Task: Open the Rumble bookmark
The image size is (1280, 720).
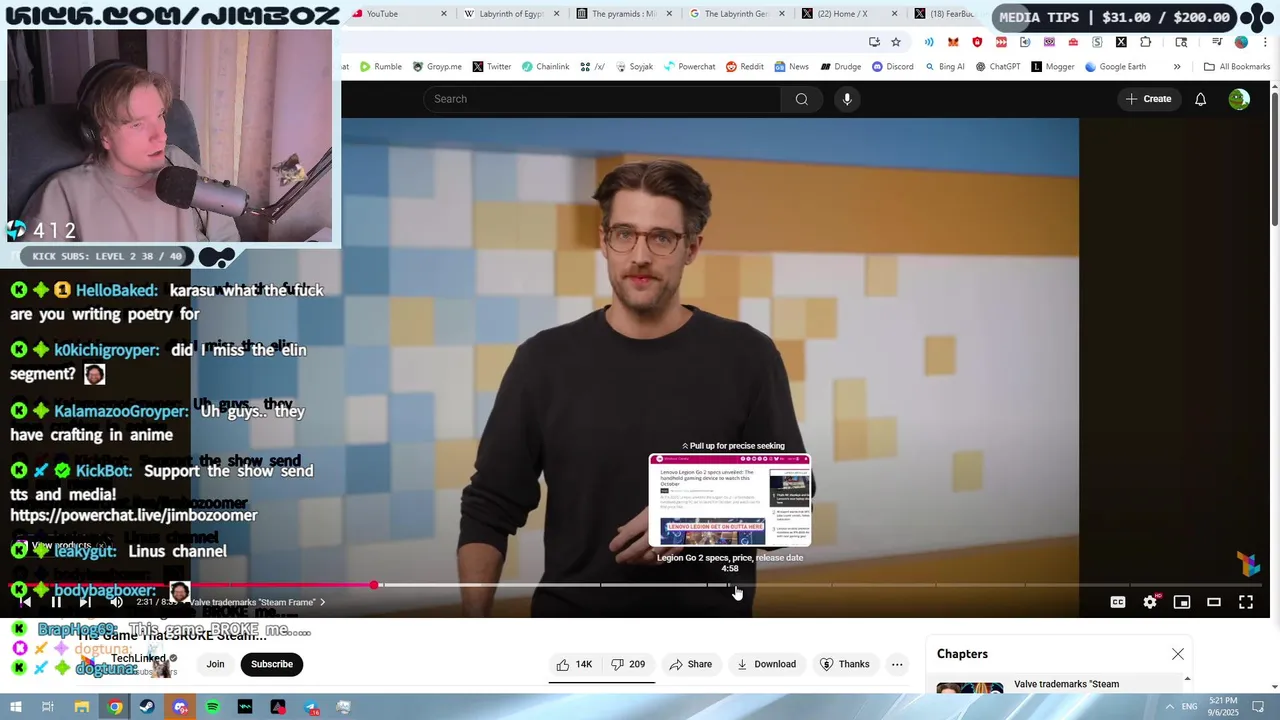Action: coord(380,67)
